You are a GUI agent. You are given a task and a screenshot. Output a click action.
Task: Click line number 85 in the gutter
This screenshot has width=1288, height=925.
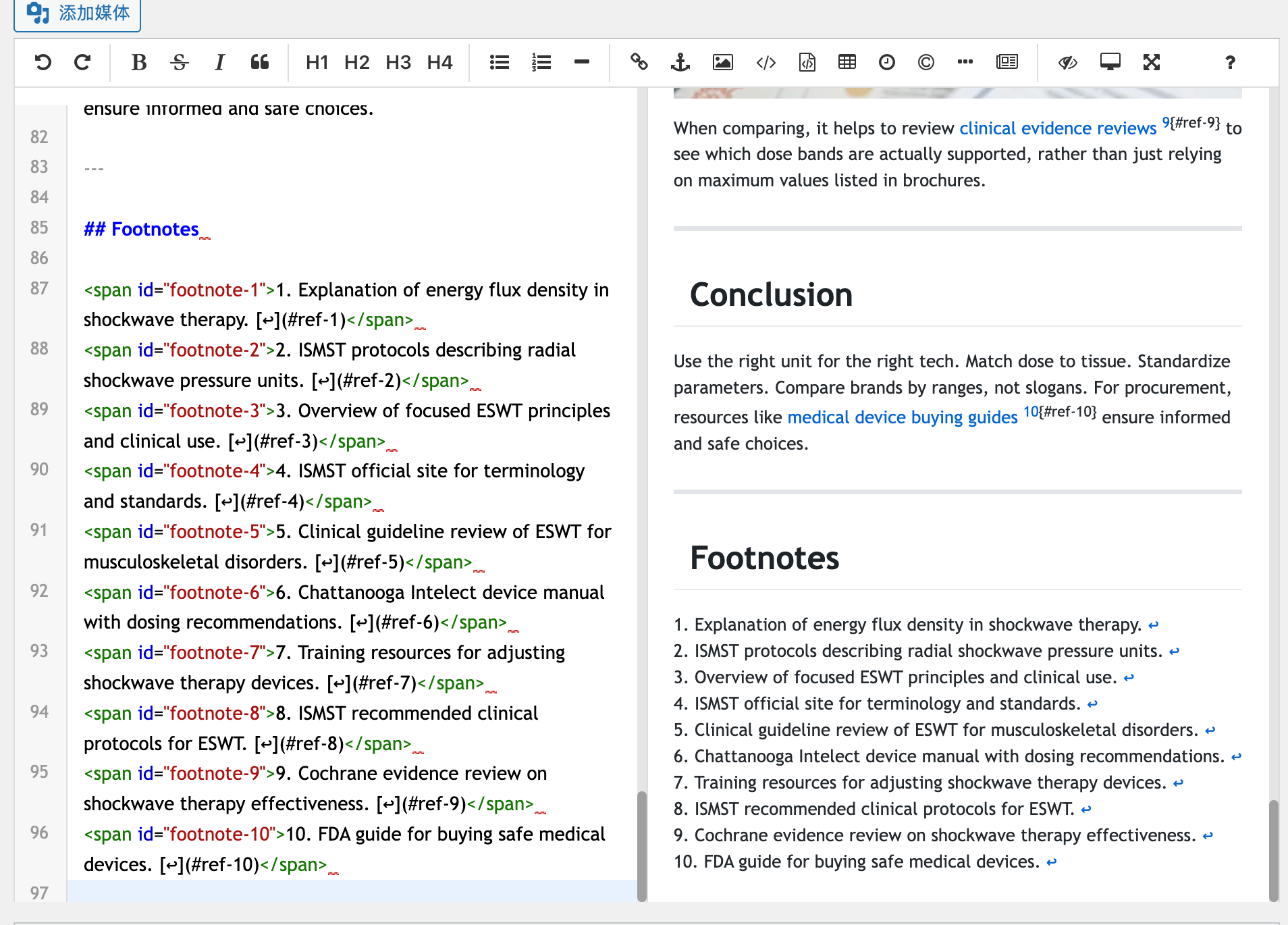coord(39,228)
